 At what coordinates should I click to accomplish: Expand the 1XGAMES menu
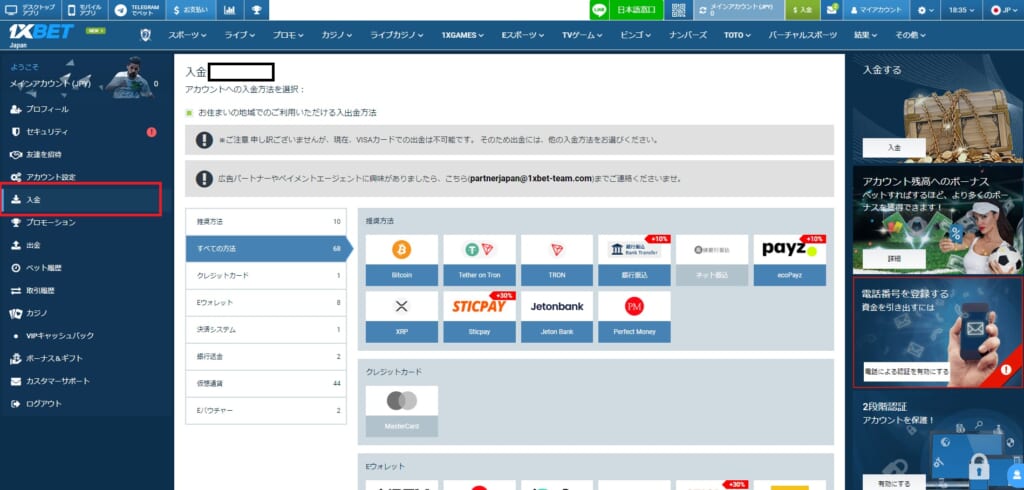[462, 35]
